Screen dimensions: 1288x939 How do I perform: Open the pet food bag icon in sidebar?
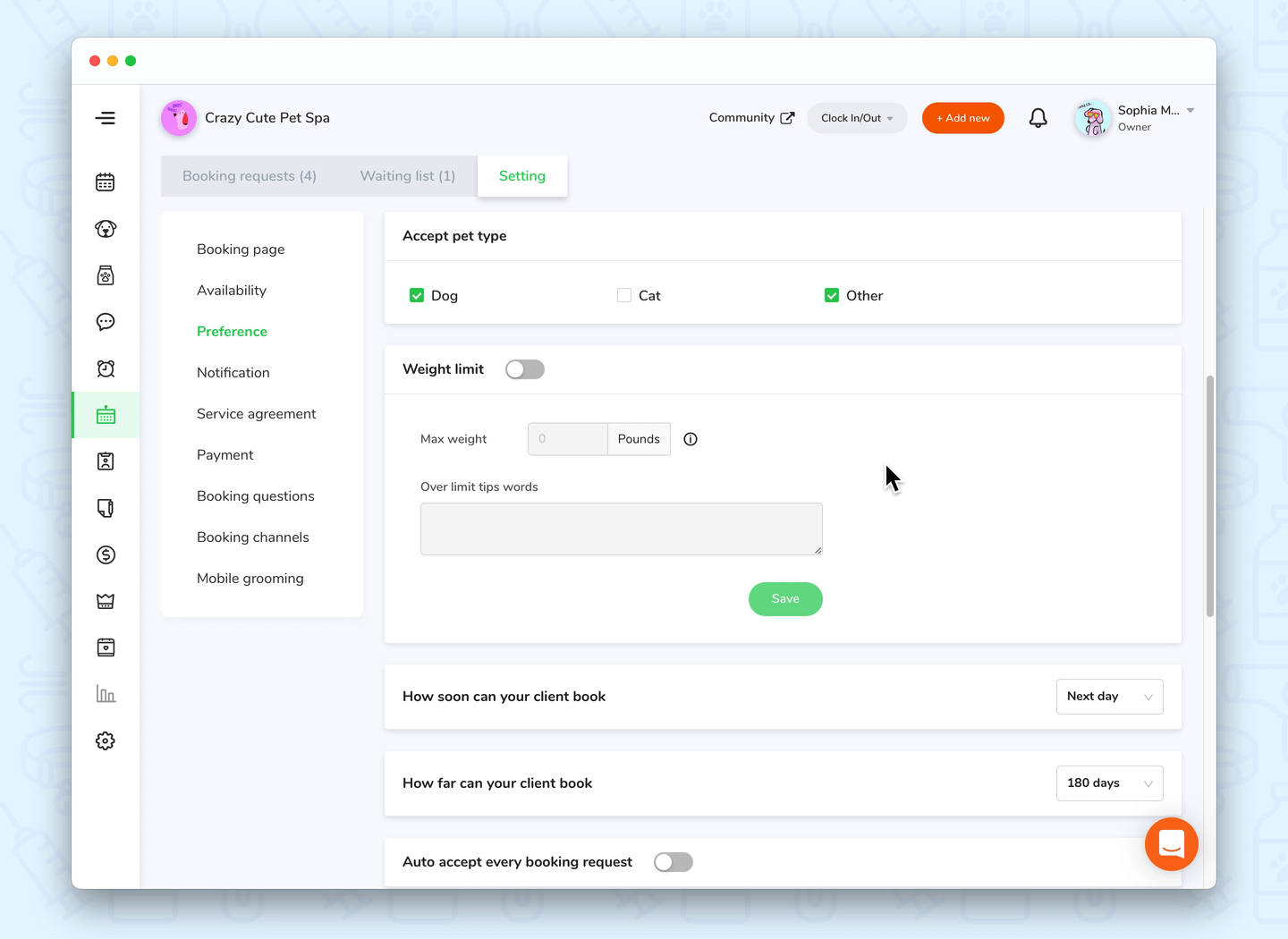click(106, 275)
